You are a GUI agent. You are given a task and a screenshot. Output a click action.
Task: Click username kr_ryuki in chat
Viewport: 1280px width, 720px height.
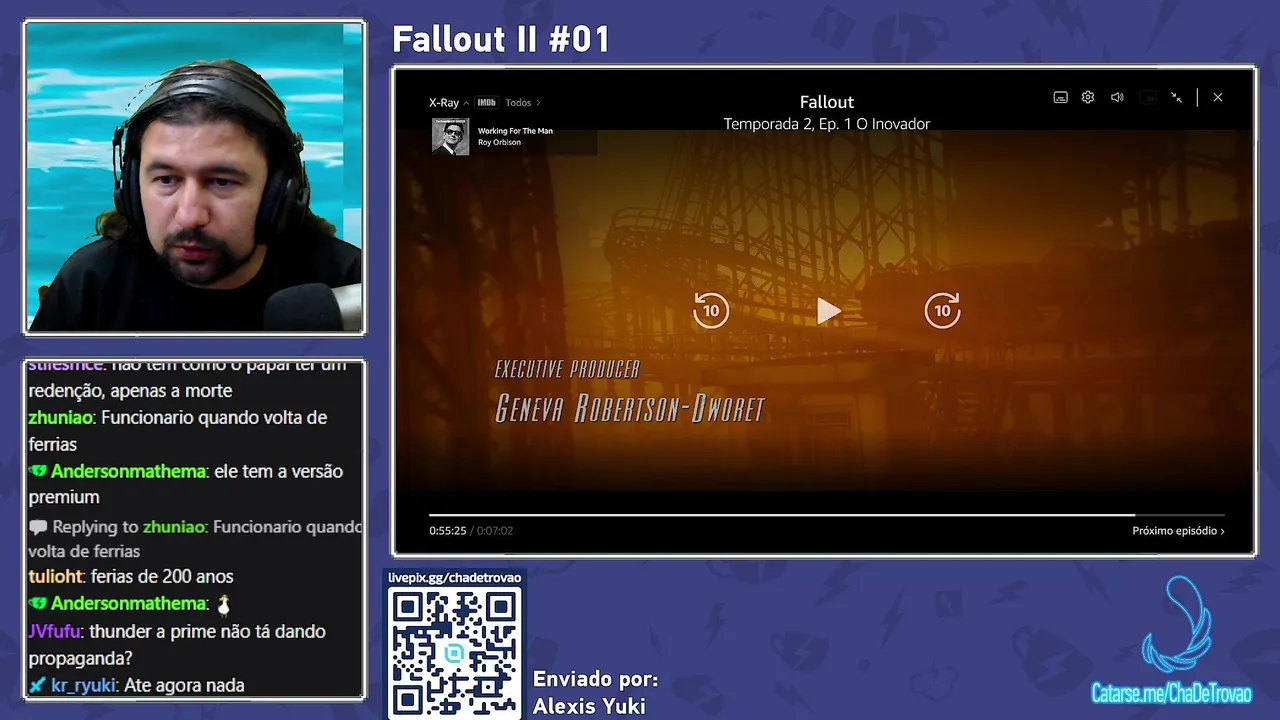point(83,686)
